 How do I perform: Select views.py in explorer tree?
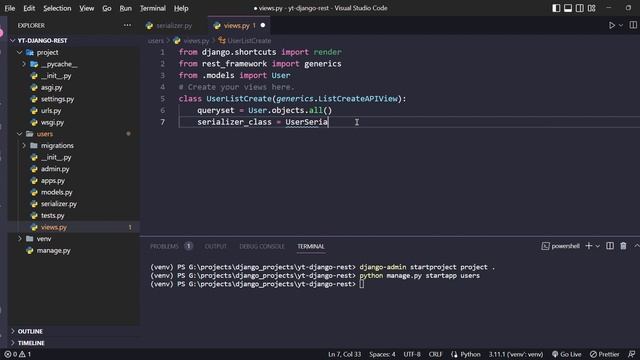tap(73, 227)
